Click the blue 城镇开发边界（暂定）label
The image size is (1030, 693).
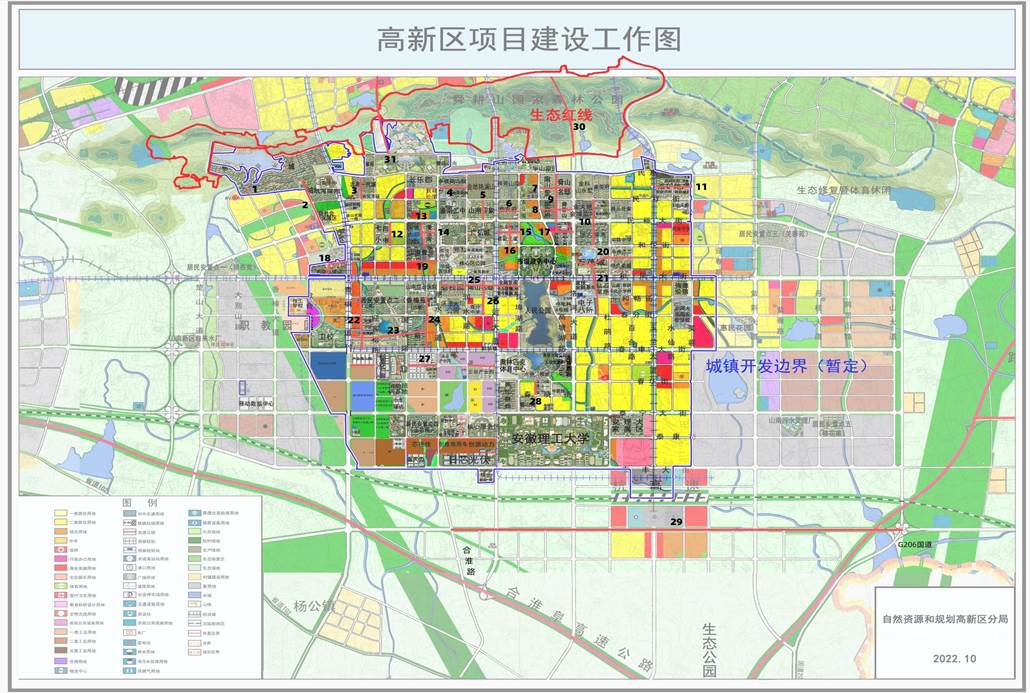(x=787, y=366)
